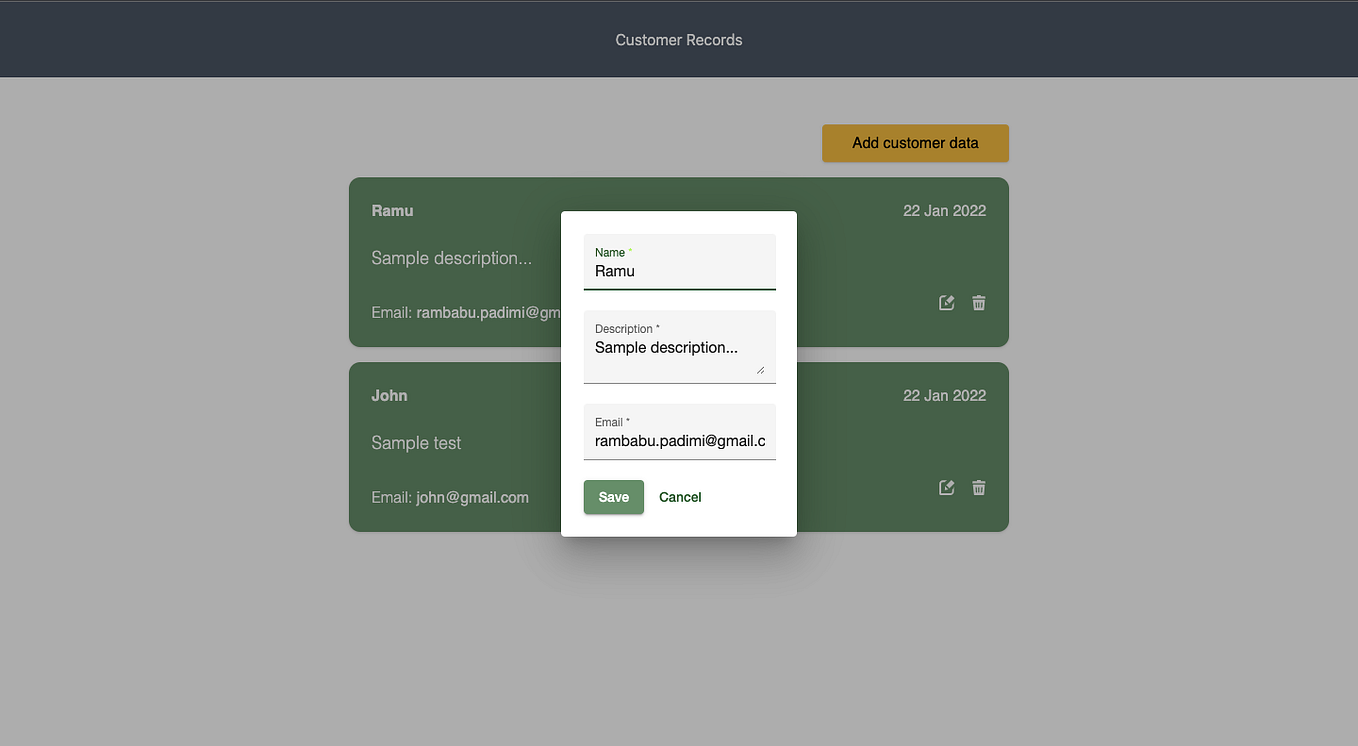Click the Add customer data button
The image size is (1358, 746).
(x=915, y=143)
